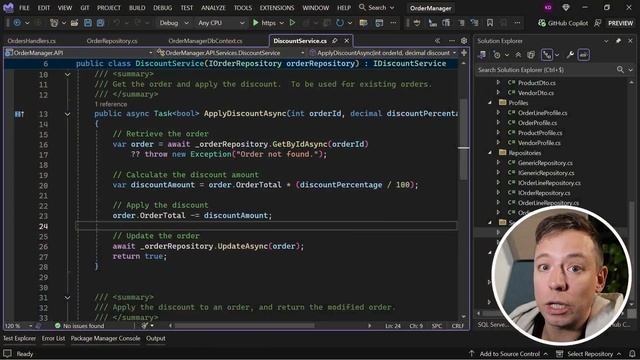Toggle the Preview Selected Items button
640x360 pixels.
coord(584,55)
